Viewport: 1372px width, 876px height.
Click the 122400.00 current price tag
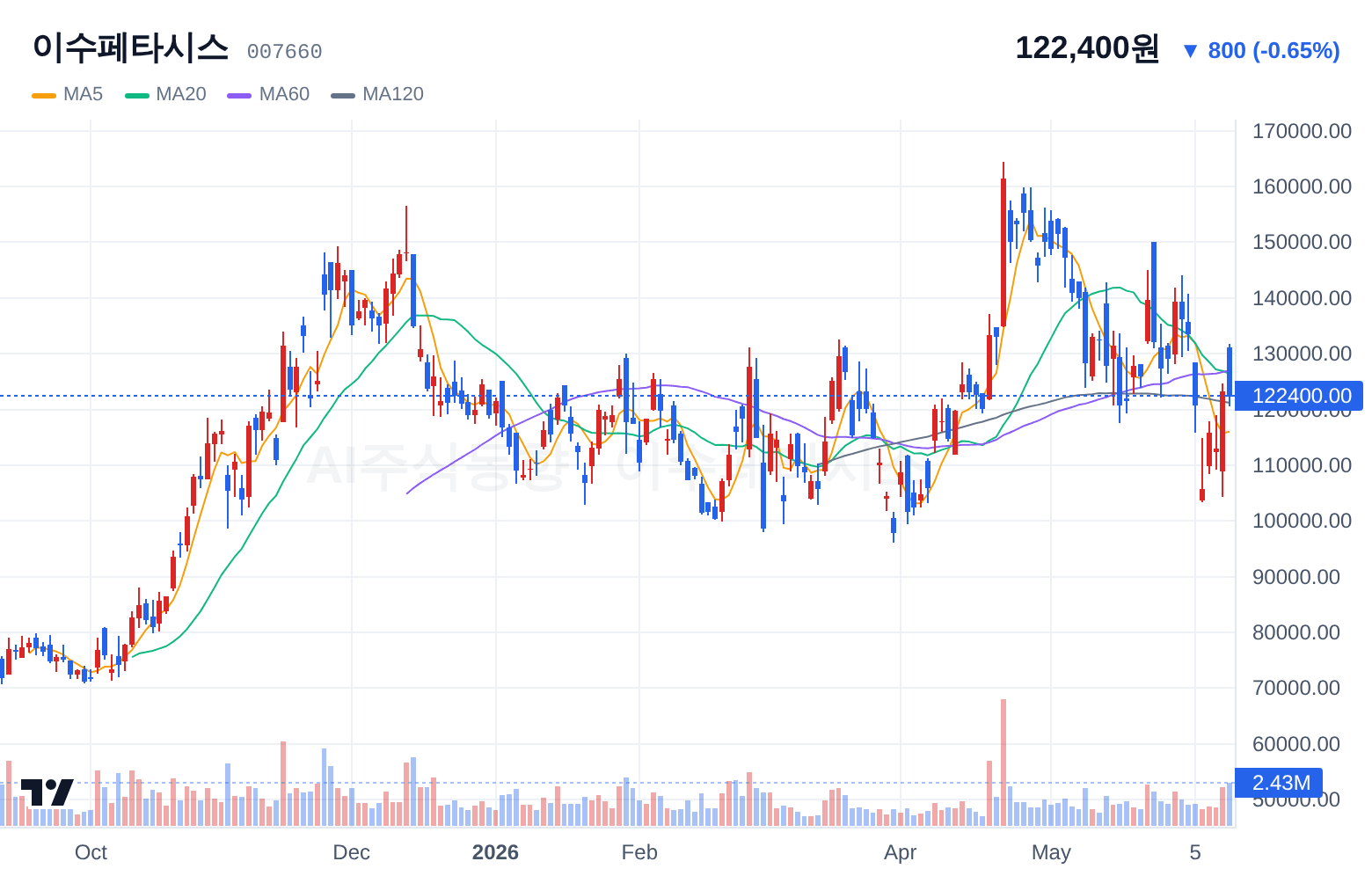[1299, 396]
